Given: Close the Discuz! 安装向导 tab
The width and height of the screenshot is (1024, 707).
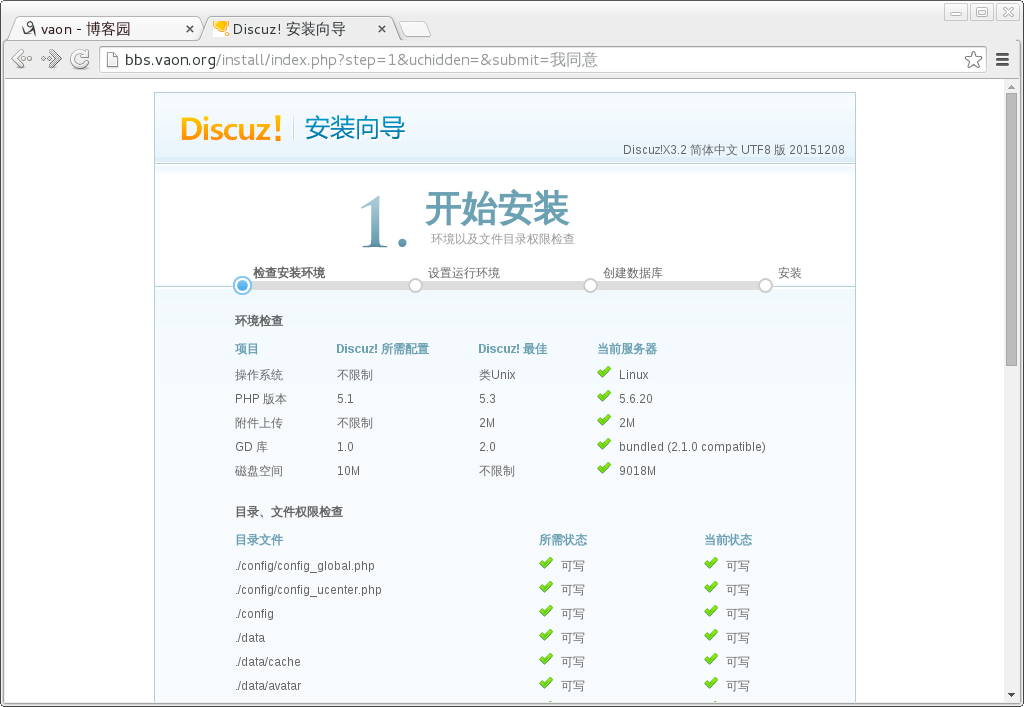Looking at the screenshot, I should pos(381,29).
